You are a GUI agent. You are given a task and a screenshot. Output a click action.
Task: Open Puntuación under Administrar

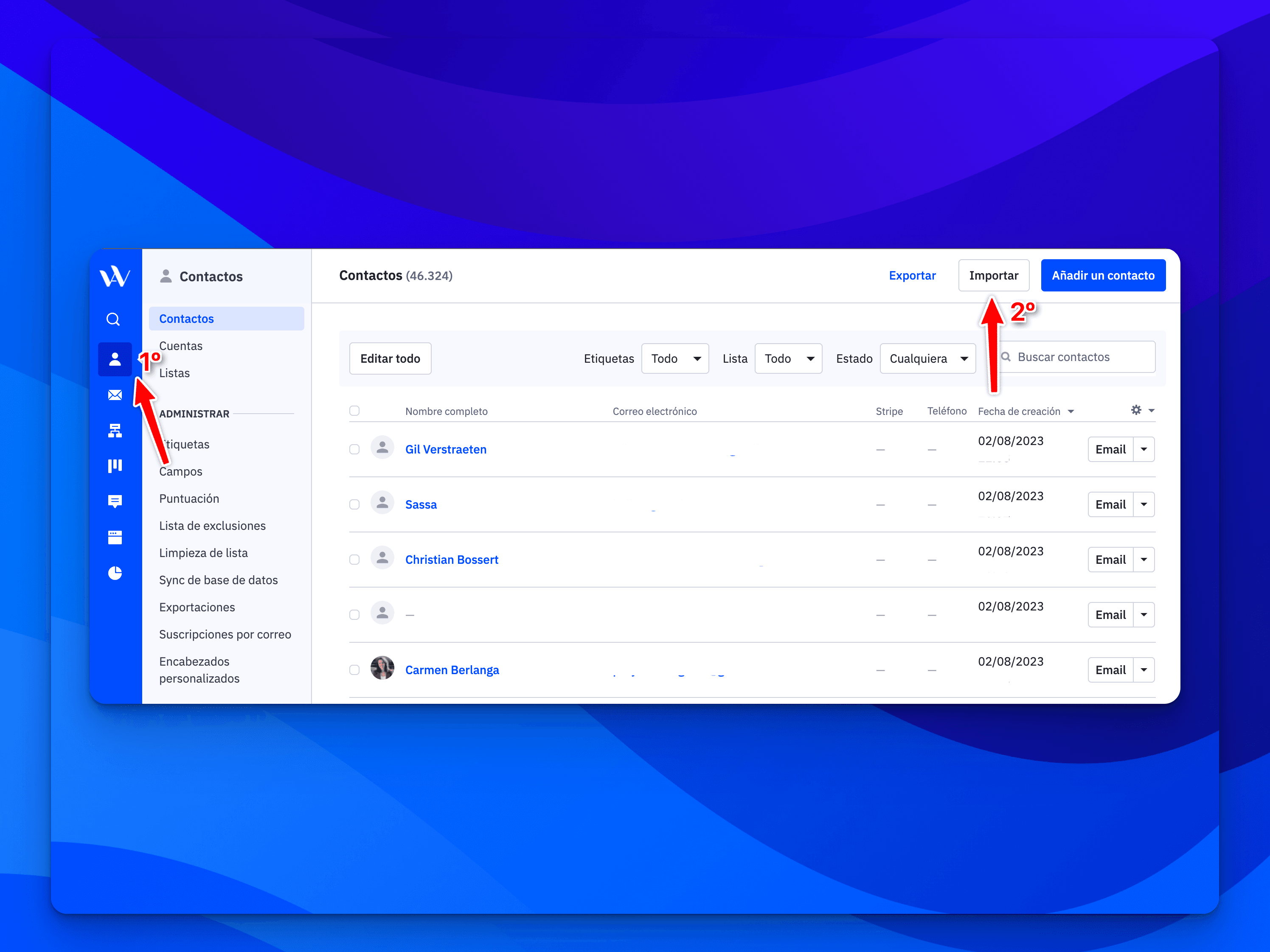(189, 498)
